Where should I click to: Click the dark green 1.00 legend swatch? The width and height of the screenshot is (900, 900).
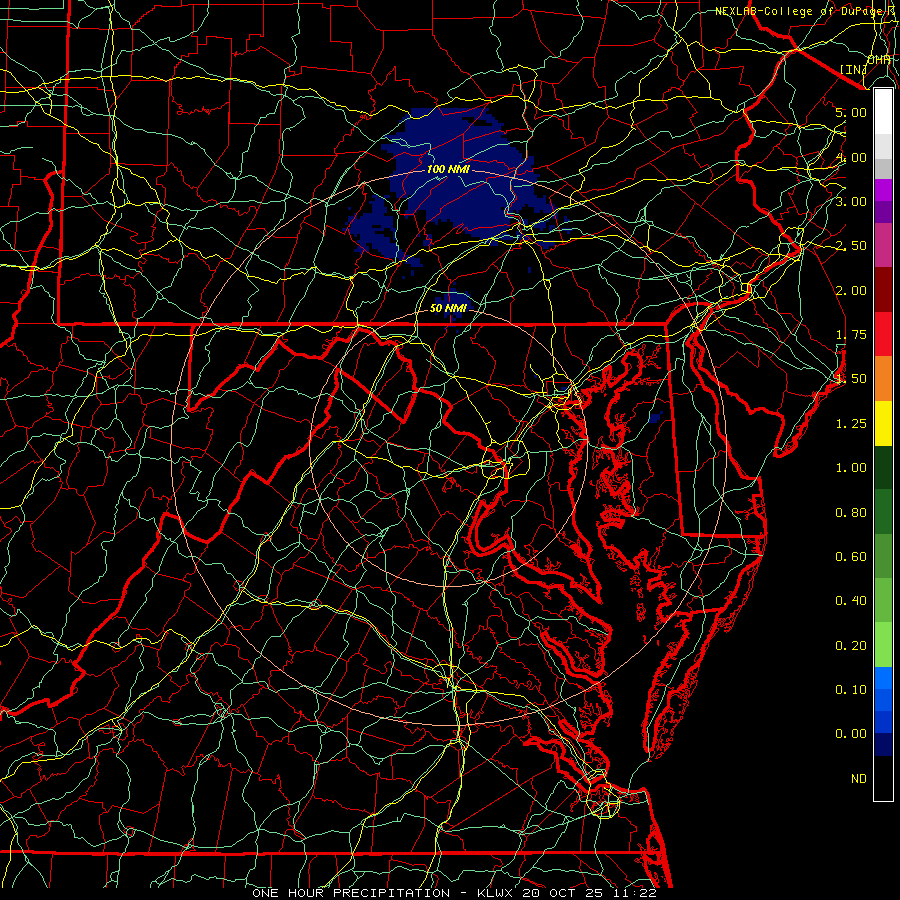(883, 467)
